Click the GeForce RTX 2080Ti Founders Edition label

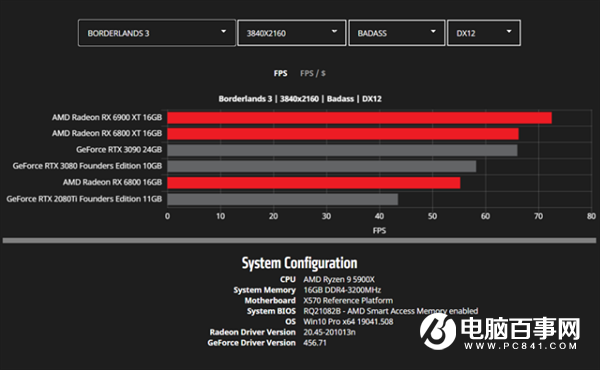click(84, 199)
